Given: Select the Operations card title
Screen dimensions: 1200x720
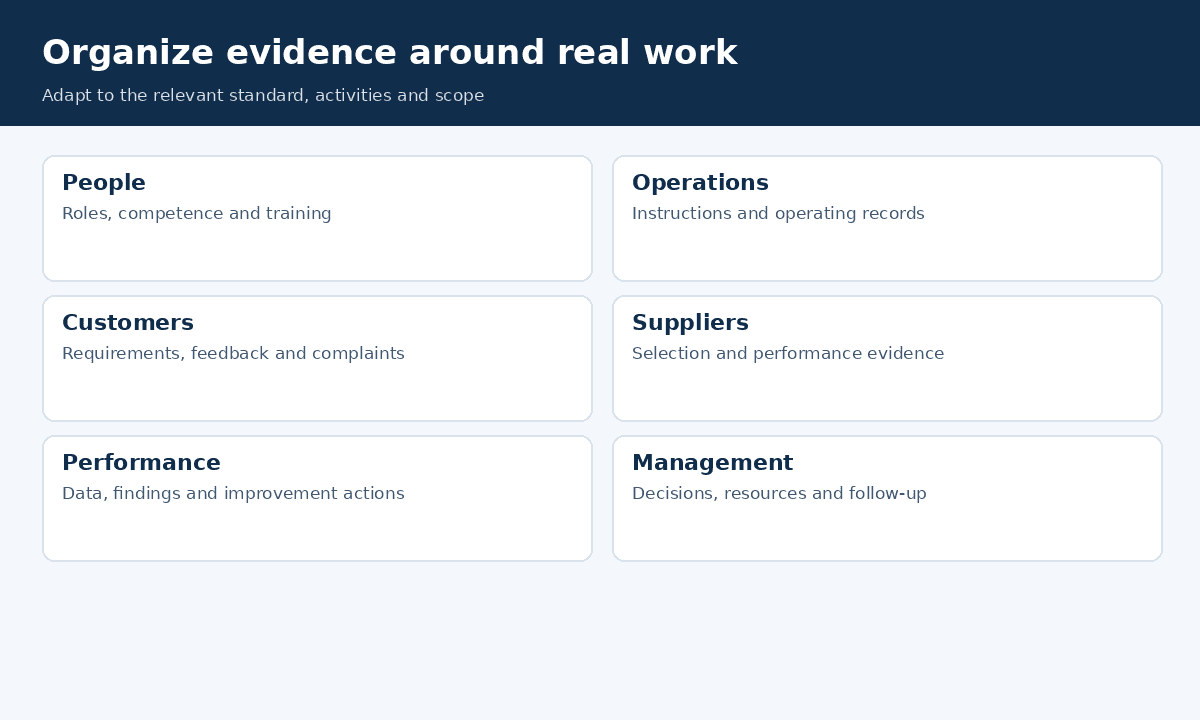Looking at the screenshot, I should 700,183.
